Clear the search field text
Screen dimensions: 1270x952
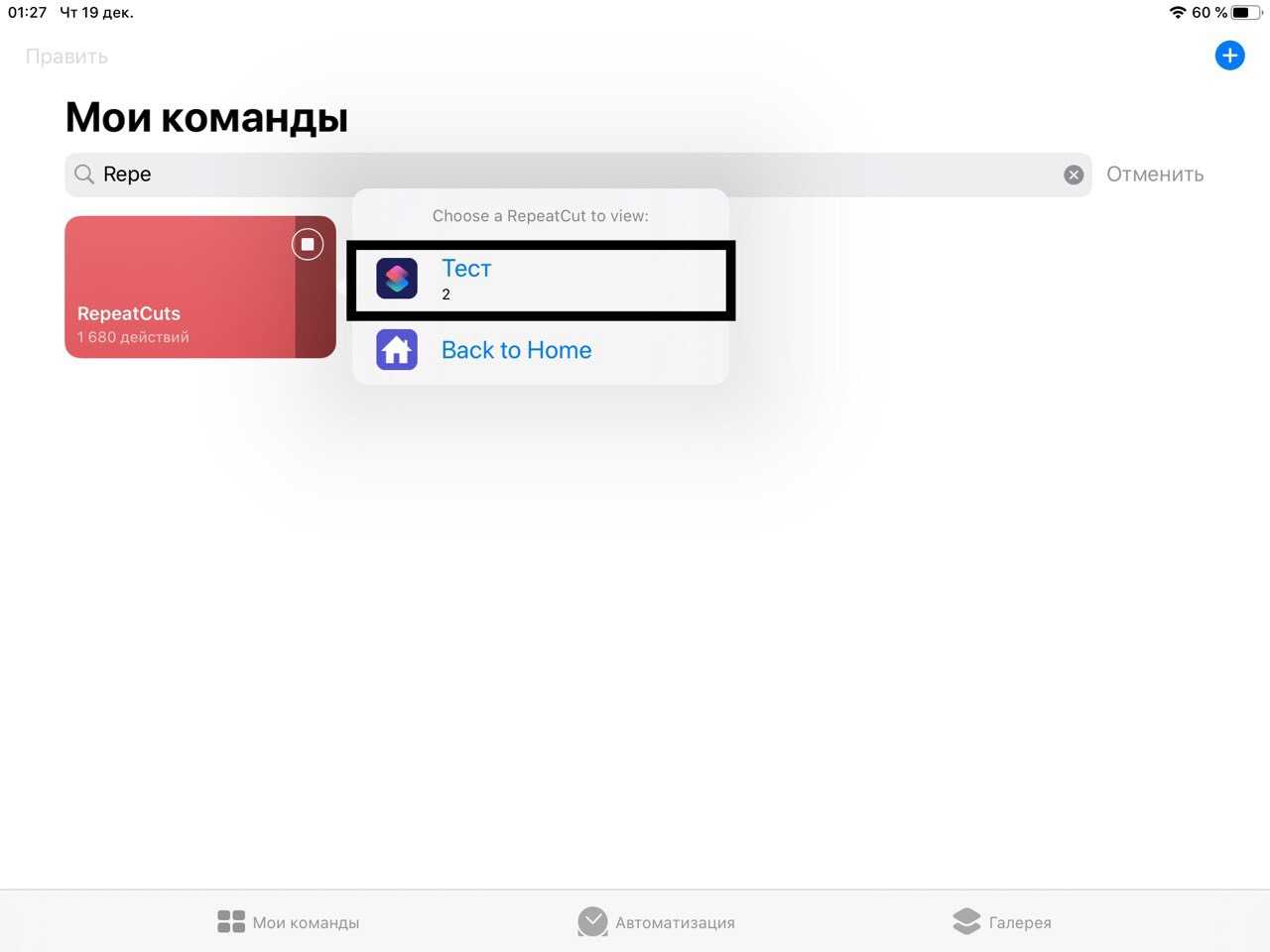coord(1074,175)
